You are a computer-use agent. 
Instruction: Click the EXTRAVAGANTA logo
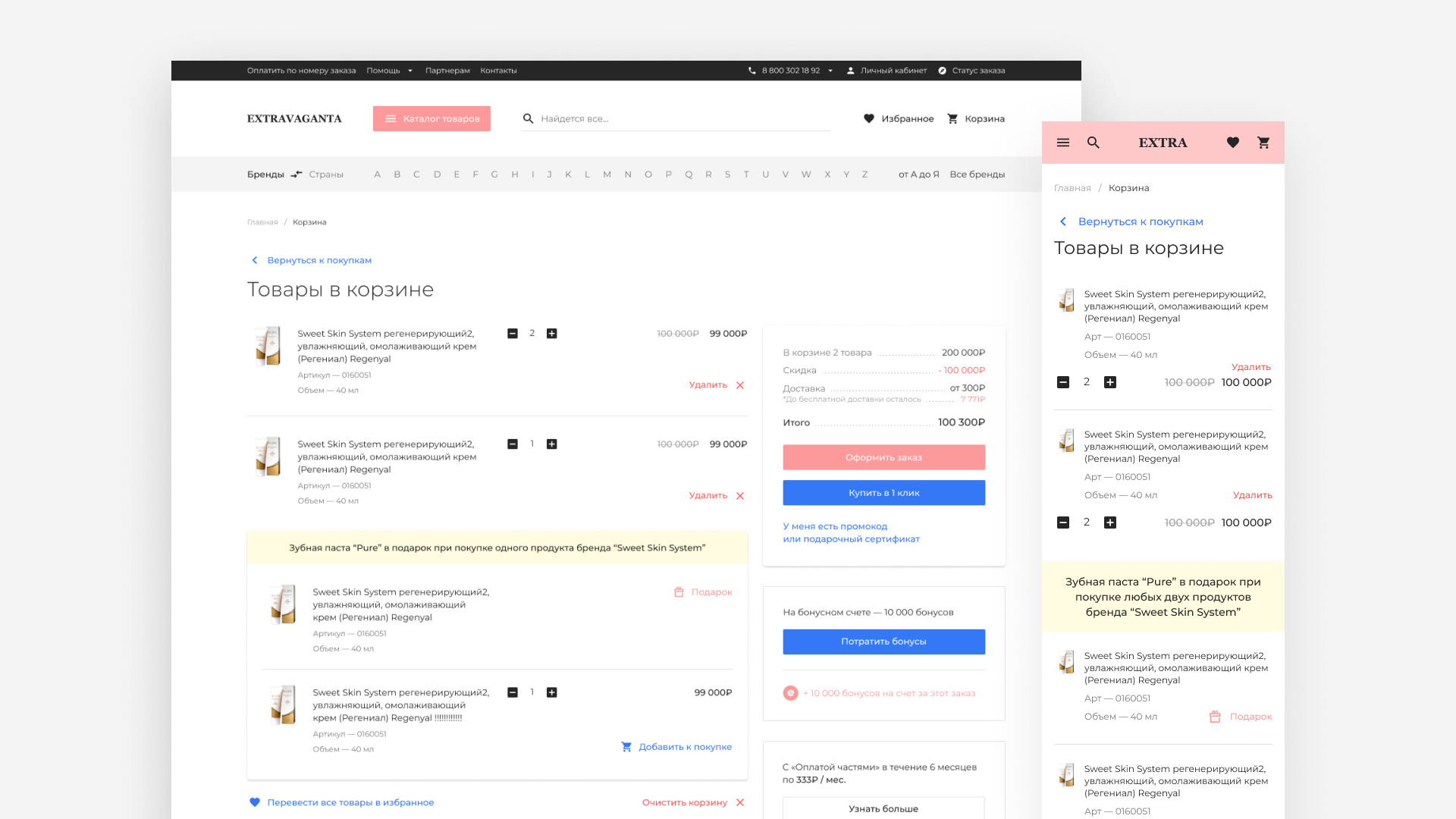294,118
